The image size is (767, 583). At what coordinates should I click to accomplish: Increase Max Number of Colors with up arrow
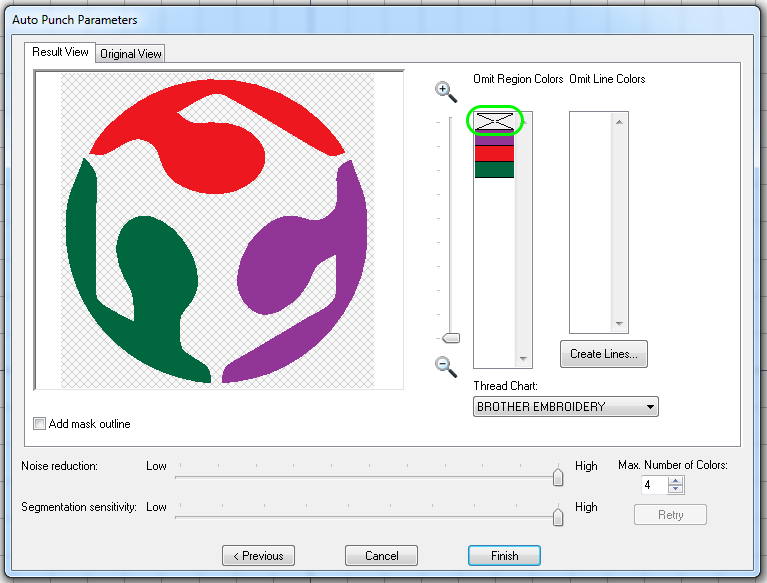pos(676,481)
